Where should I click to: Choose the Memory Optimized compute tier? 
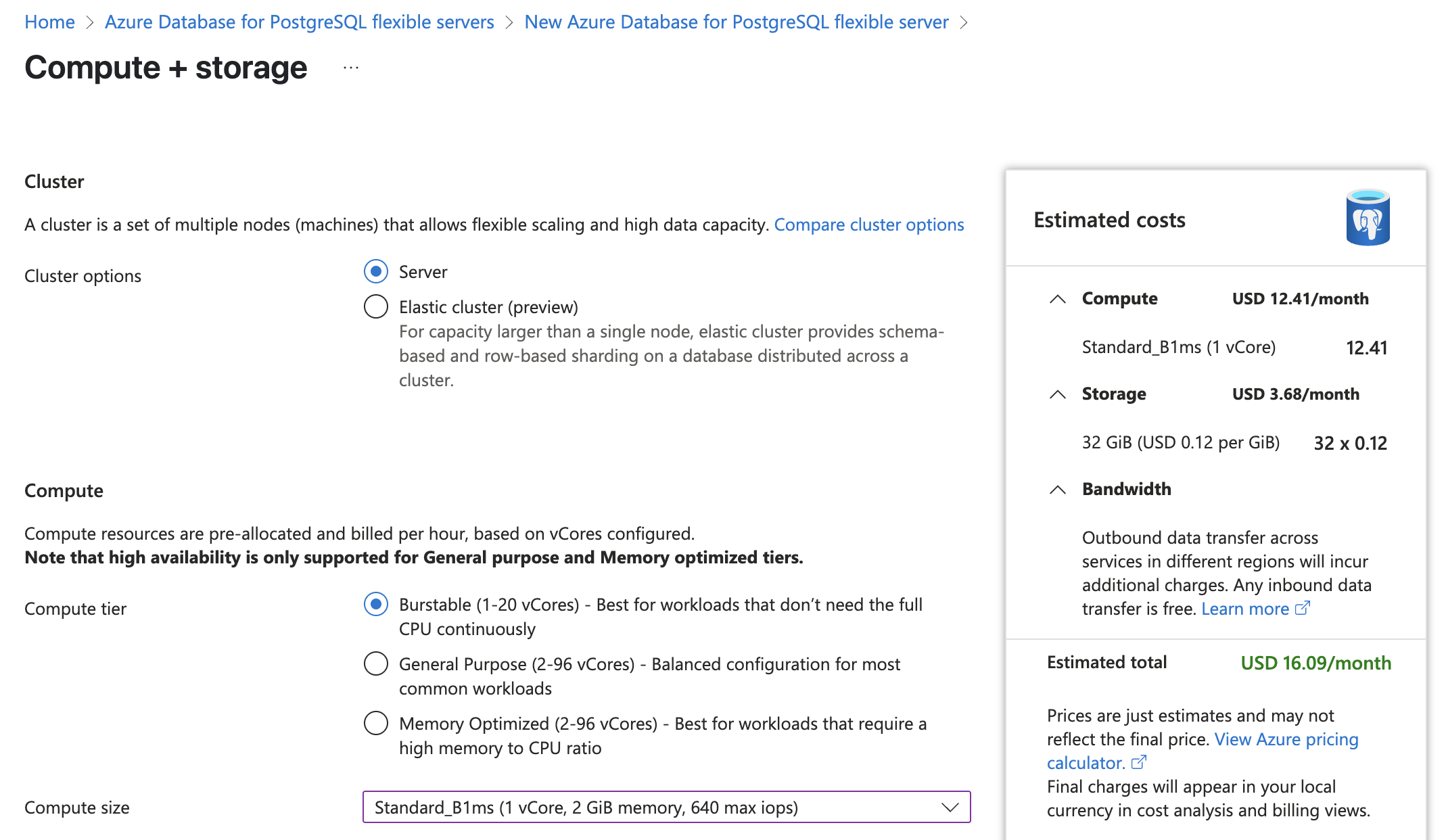[x=376, y=723]
